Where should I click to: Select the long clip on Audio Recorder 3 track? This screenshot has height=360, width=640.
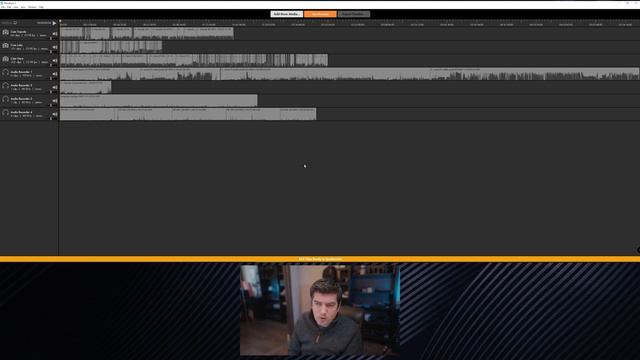point(159,100)
